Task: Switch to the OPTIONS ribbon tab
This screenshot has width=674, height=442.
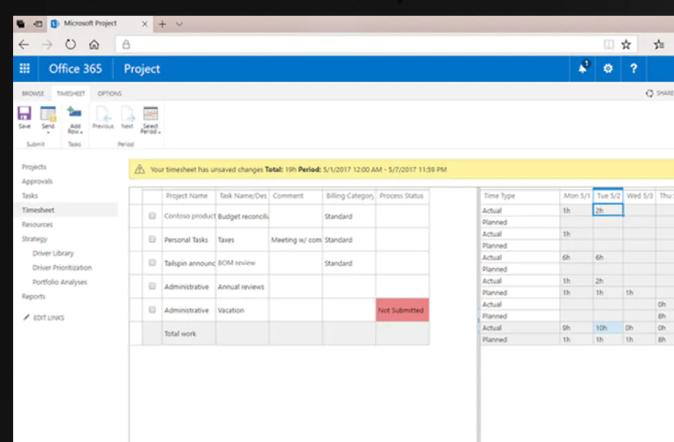Action: (x=110, y=93)
